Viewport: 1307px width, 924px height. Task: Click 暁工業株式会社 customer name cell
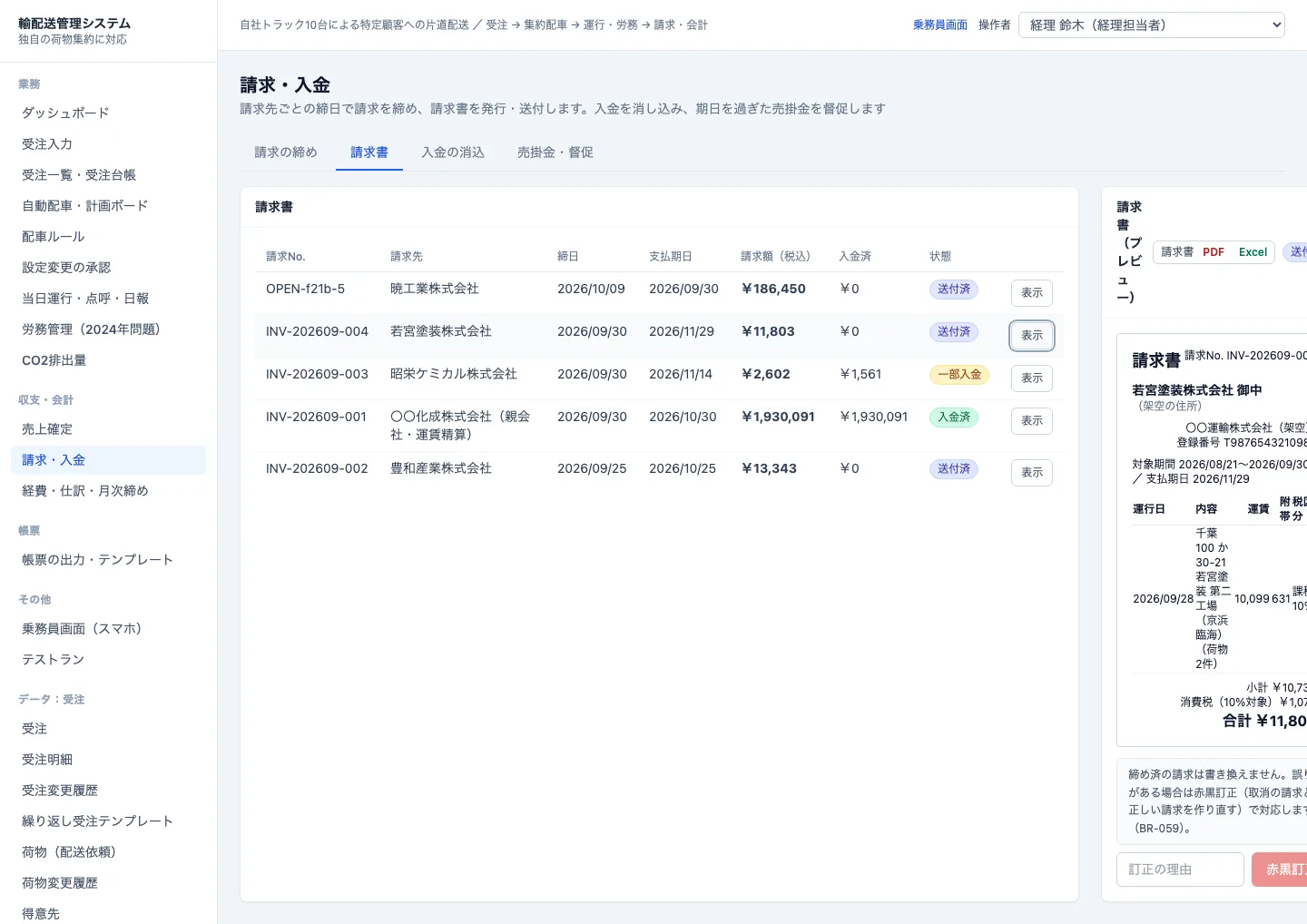pos(435,289)
